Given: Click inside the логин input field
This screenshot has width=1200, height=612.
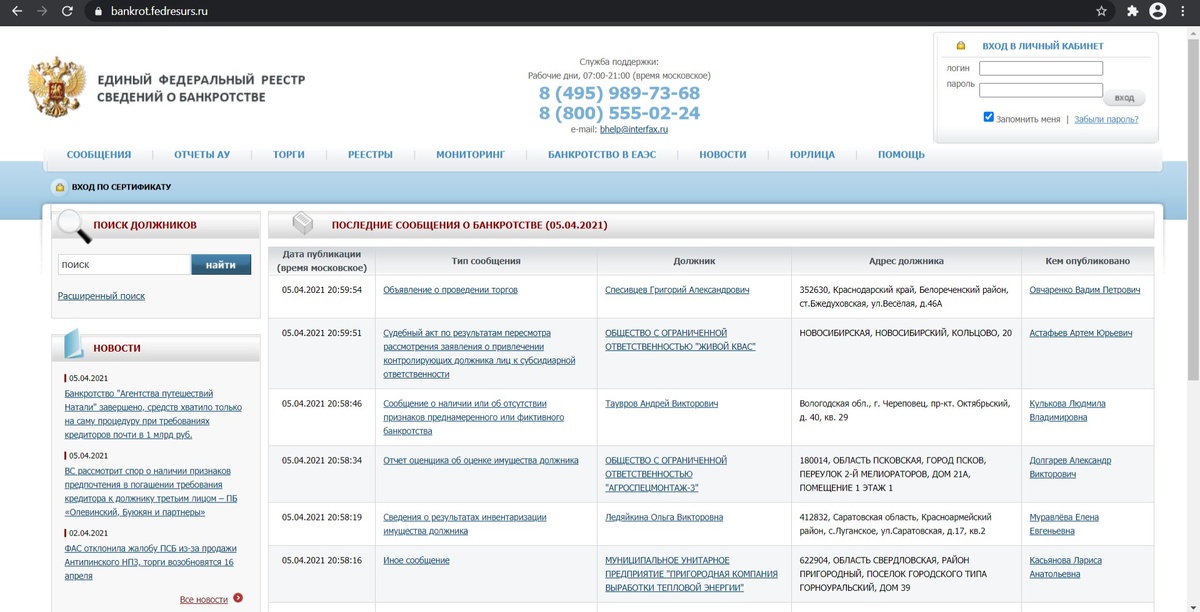Looking at the screenshot, I should 1040,68.
